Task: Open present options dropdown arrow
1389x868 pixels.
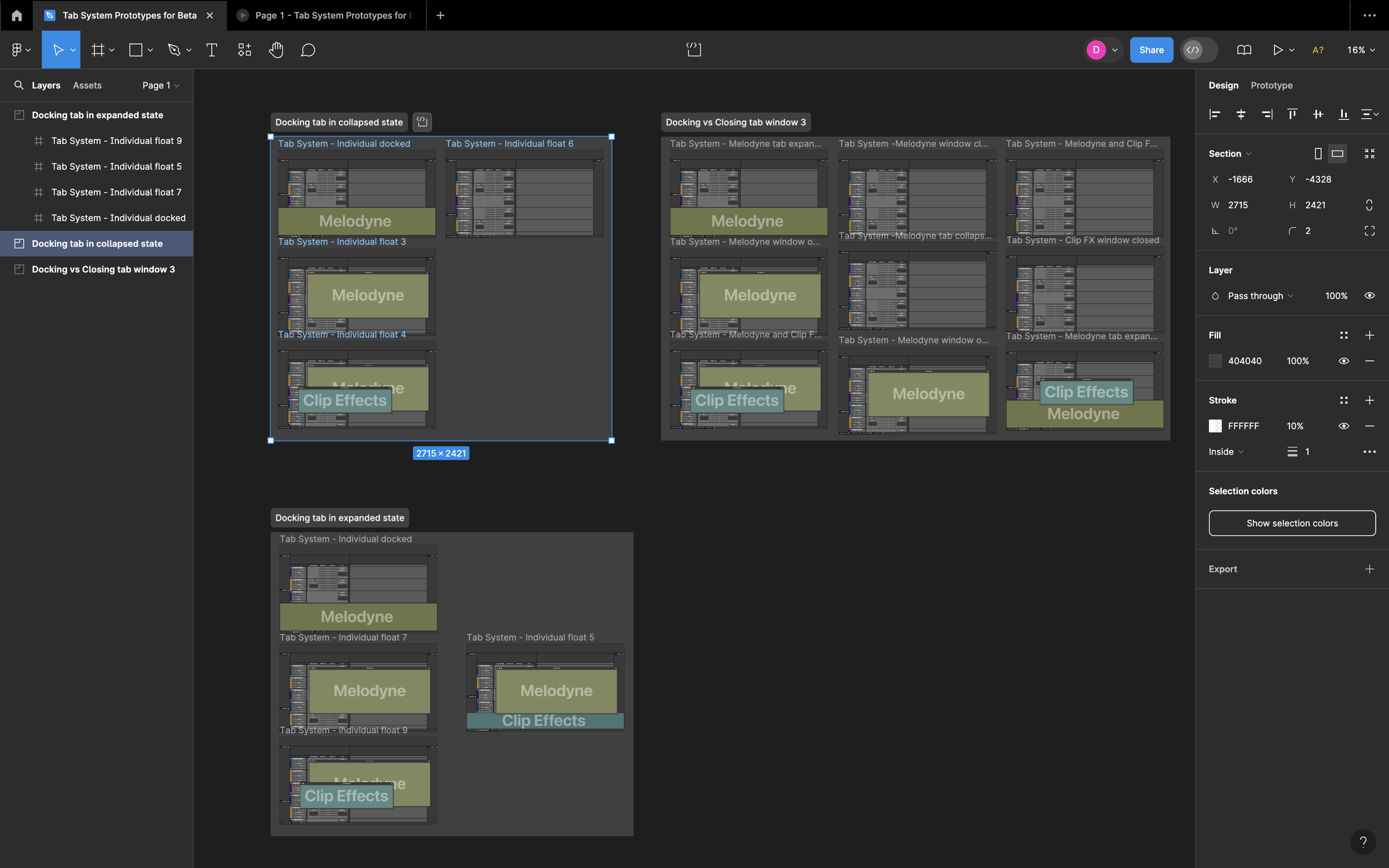Action: click(x=1291, y=50)
